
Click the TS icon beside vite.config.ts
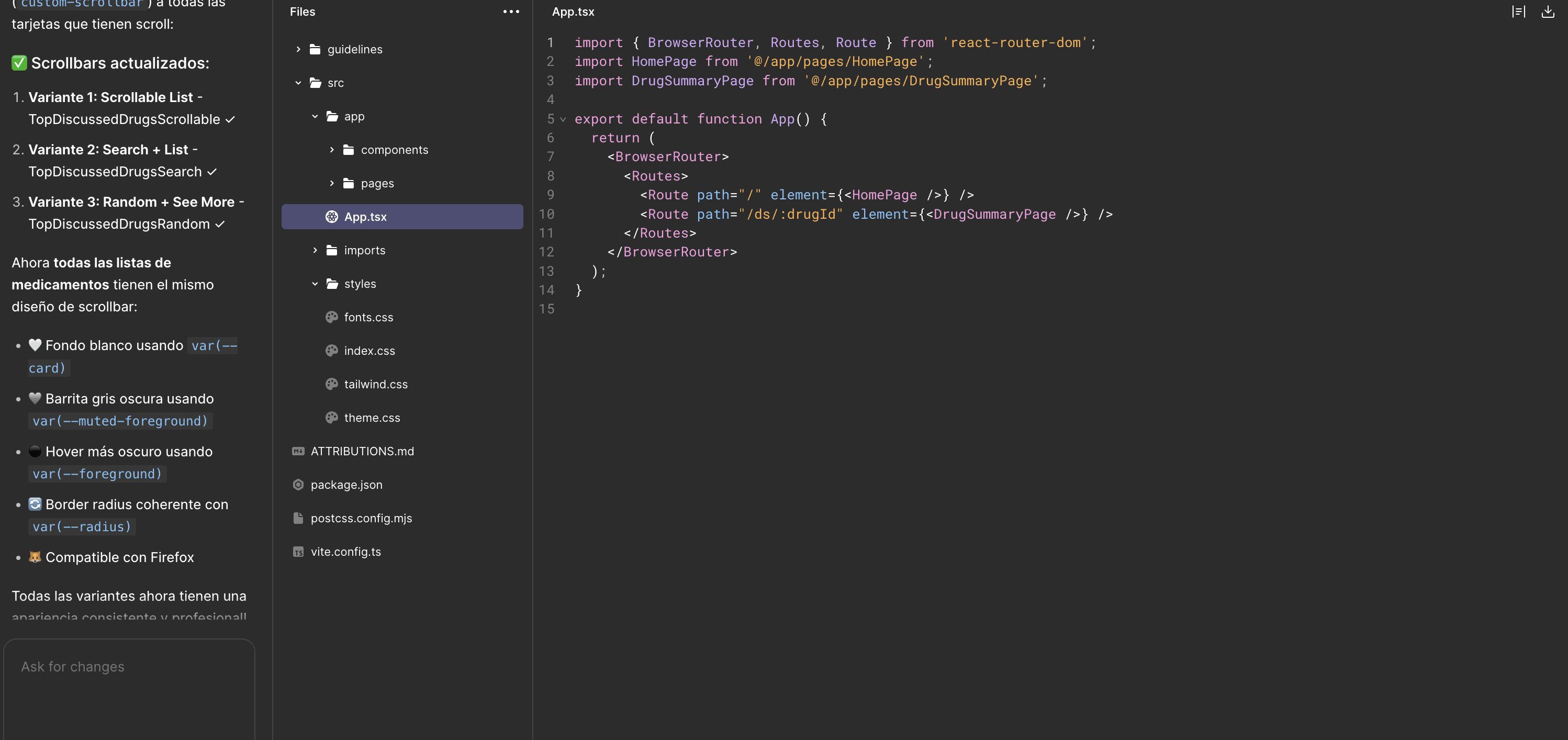(298, 552)
